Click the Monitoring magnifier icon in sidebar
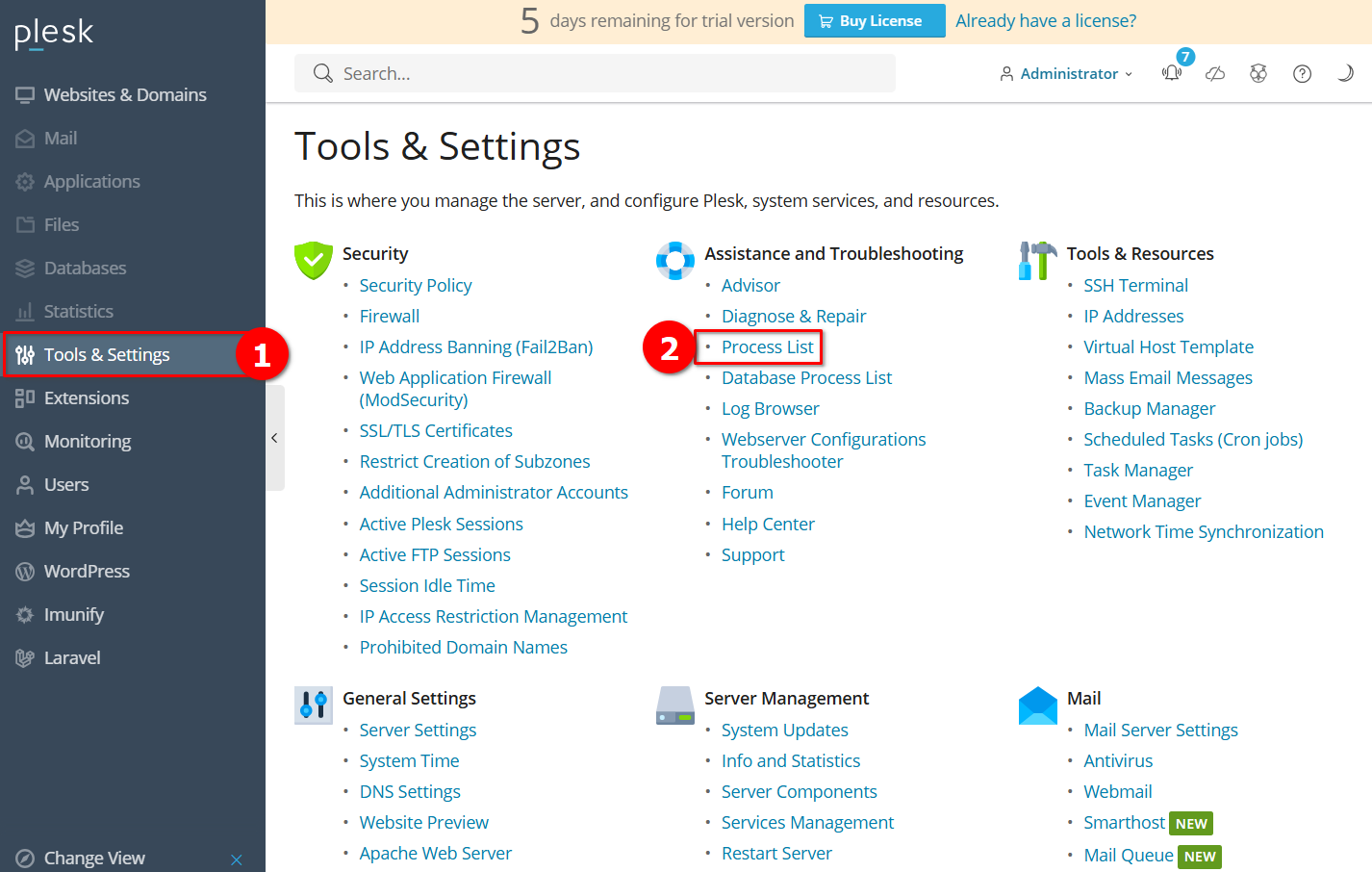The width and height of the screenshot is (1372, 872). click(x=25, y=442)
